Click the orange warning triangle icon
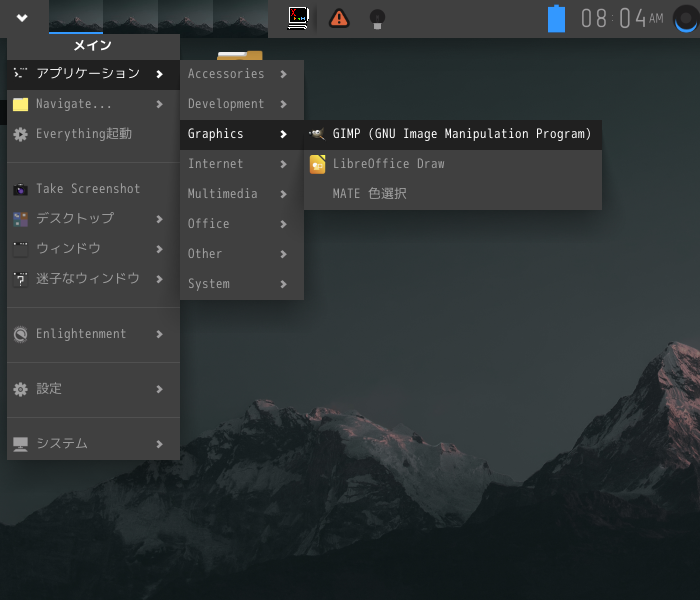This screenshot has height=600, width=700. pyautogui.click(x=339, y=18)
